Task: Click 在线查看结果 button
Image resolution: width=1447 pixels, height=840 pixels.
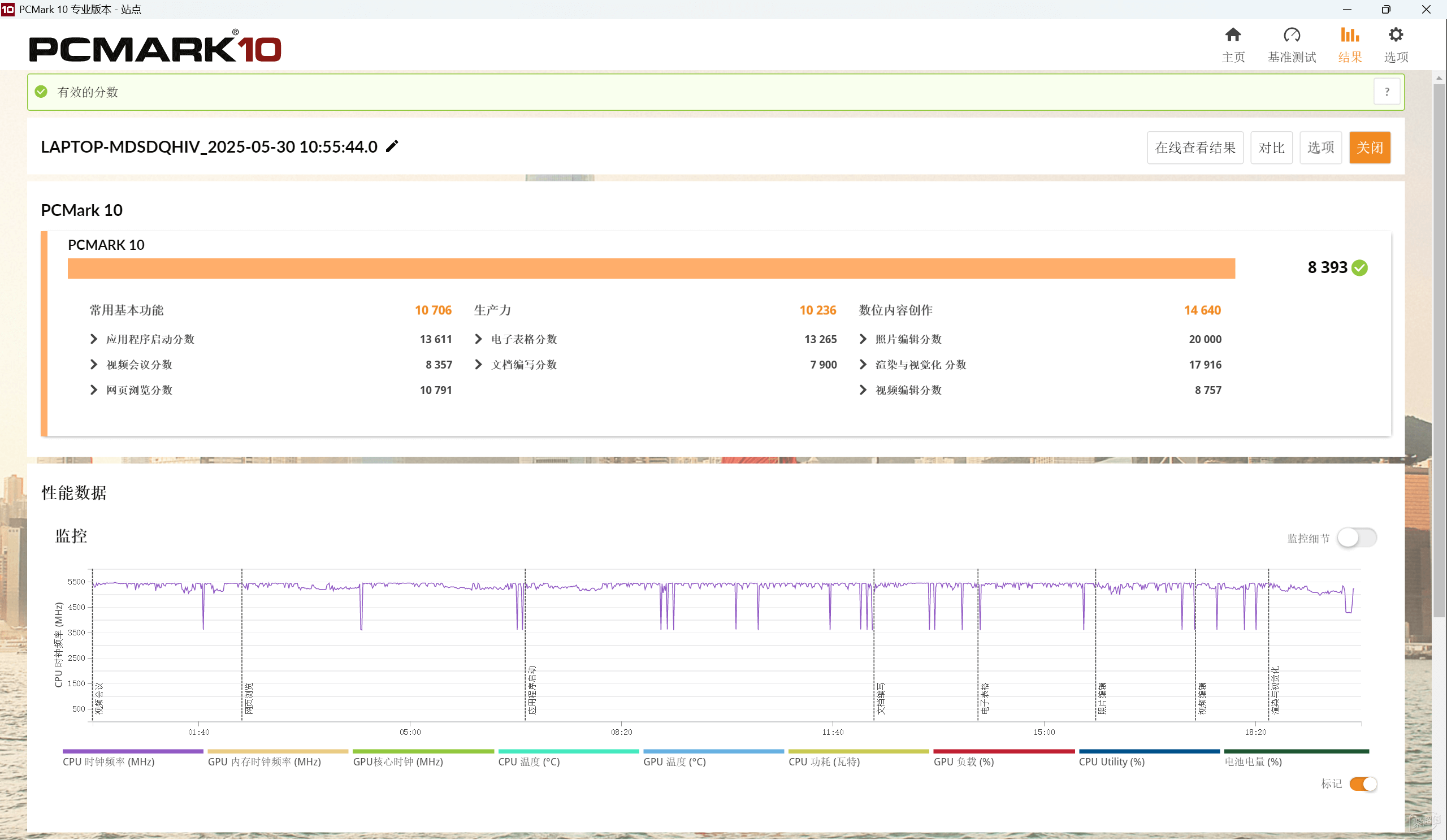Action: coord(1195,148)
